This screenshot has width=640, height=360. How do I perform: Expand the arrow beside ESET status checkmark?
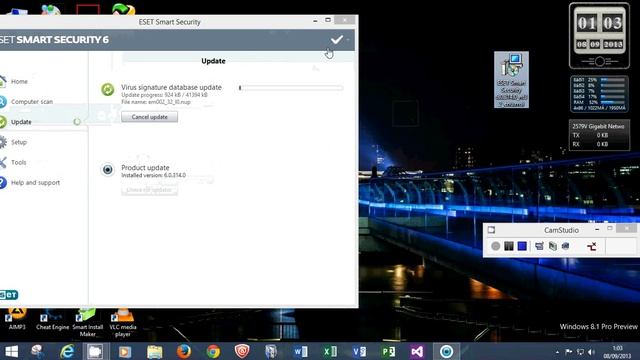[x=348, y=40]
